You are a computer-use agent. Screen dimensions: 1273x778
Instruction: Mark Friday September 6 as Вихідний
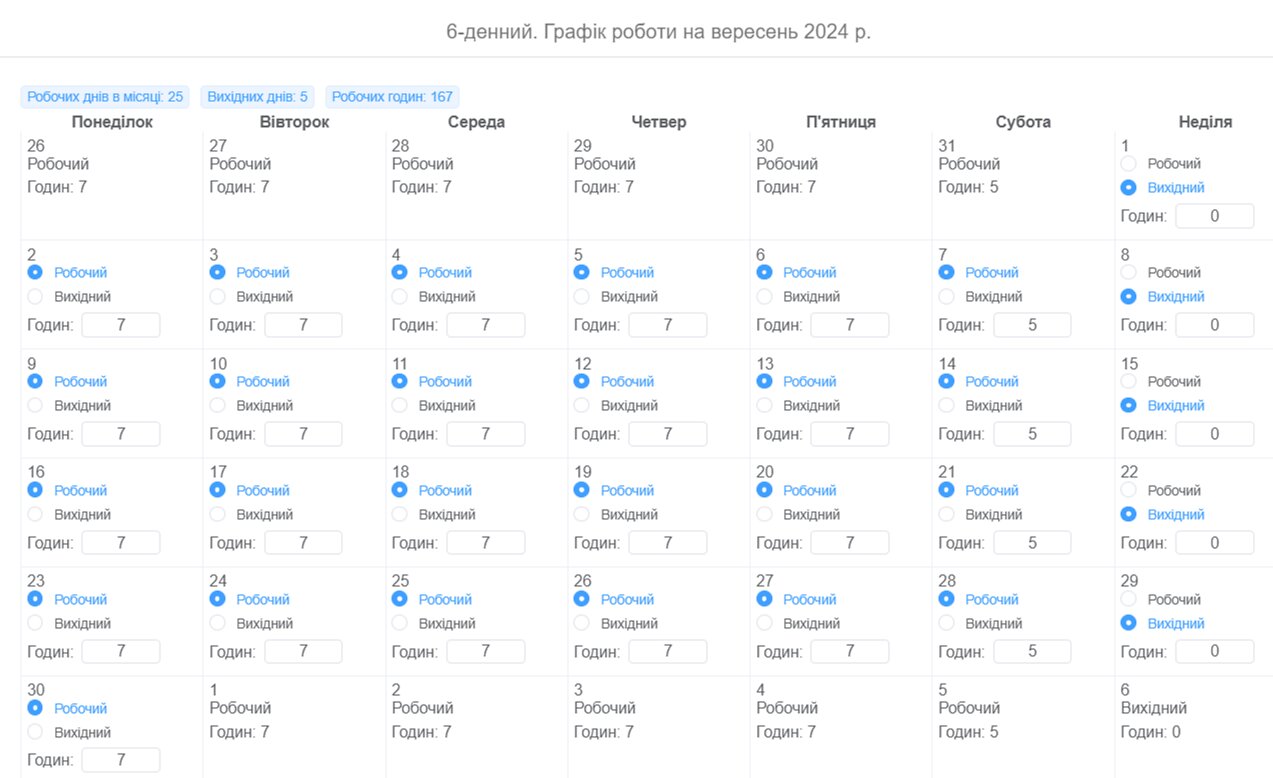[764, 296]
